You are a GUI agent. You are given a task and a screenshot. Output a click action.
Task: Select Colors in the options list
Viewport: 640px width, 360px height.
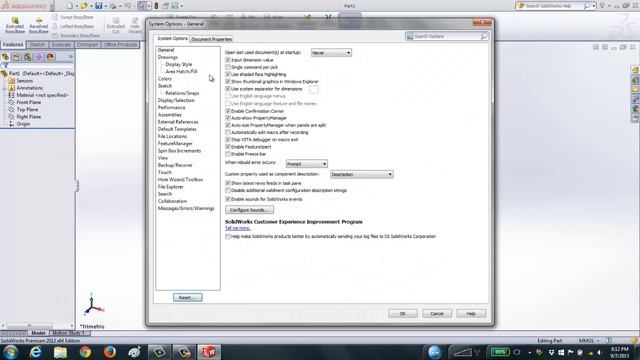(x=164, y=79)
